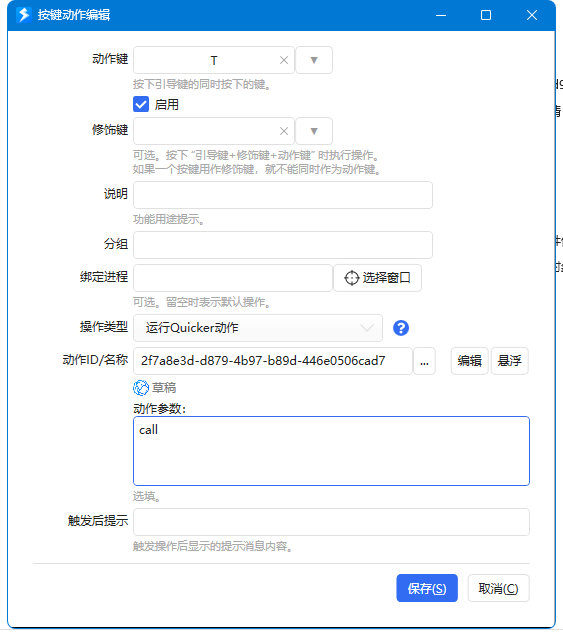Toggle the 启用 enabled checkbox
The width and height of the screenshot is (563, 636).
pyautogui.click(x=141, y=104)
